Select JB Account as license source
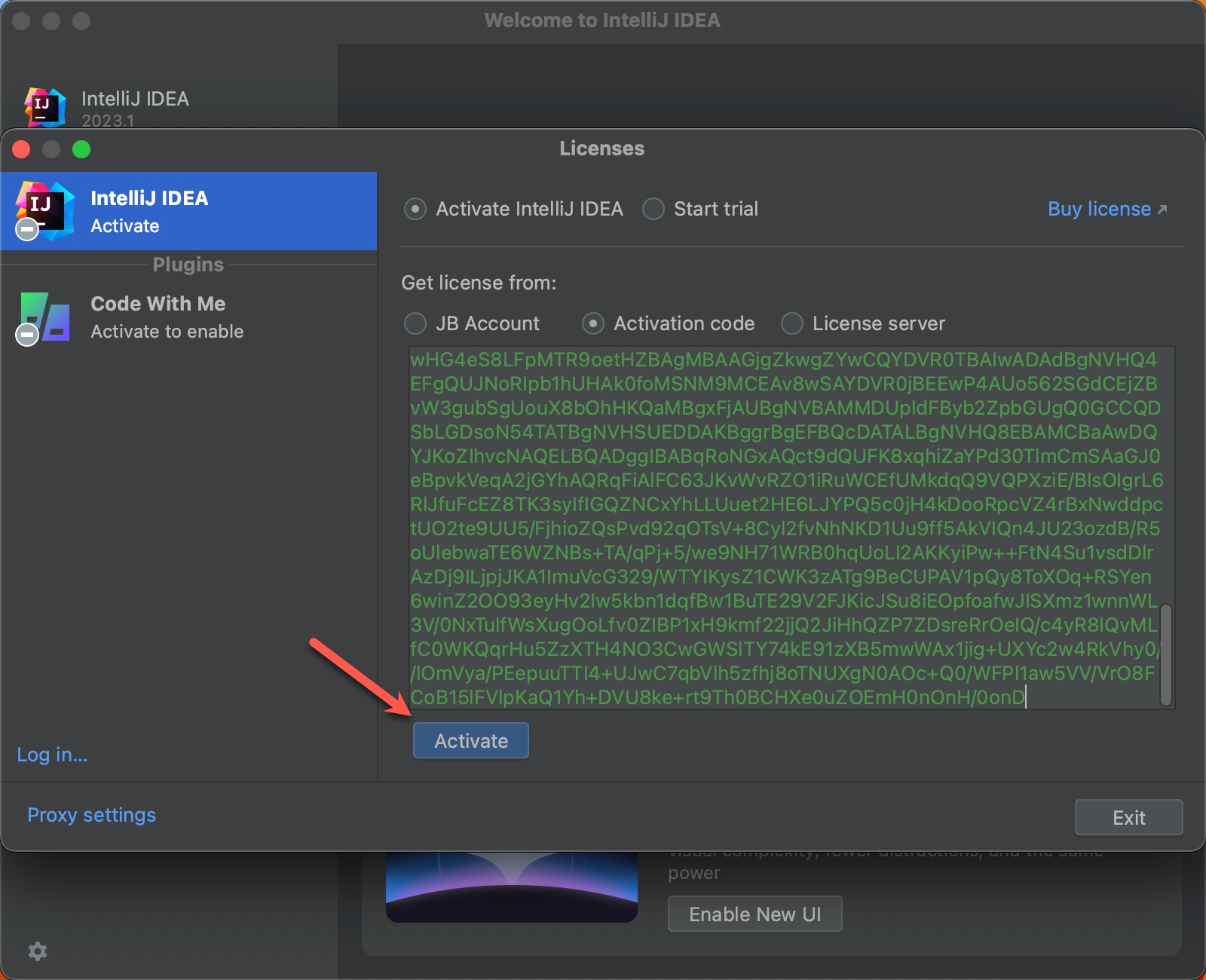 point(415,323)
